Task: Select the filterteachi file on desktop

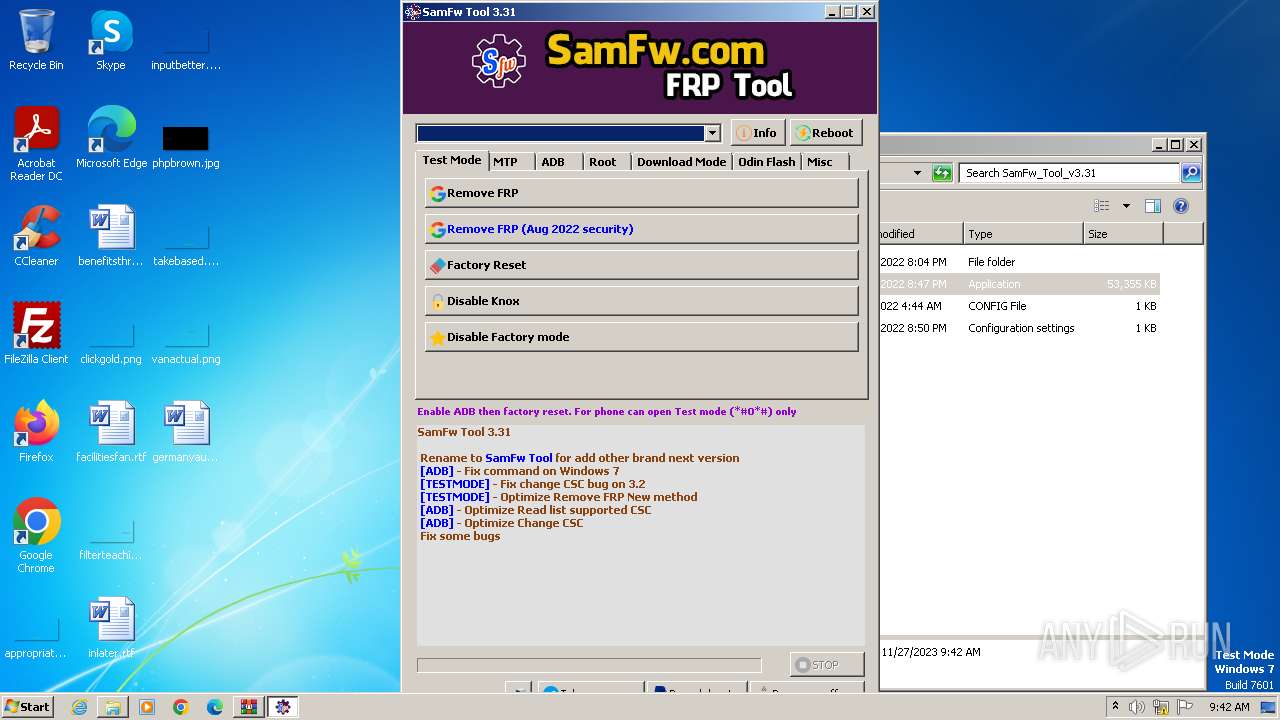Action: click(x=111, y=539)
